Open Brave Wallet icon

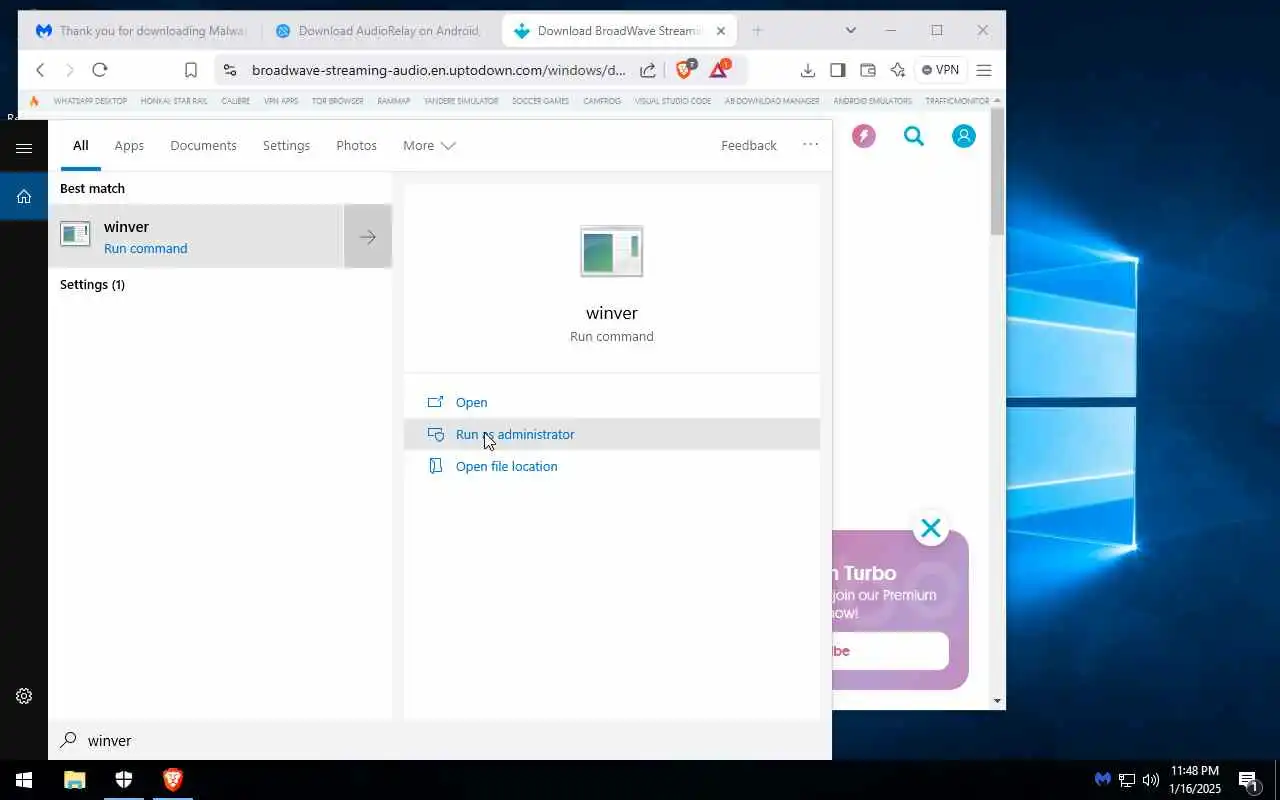point(868,70)
